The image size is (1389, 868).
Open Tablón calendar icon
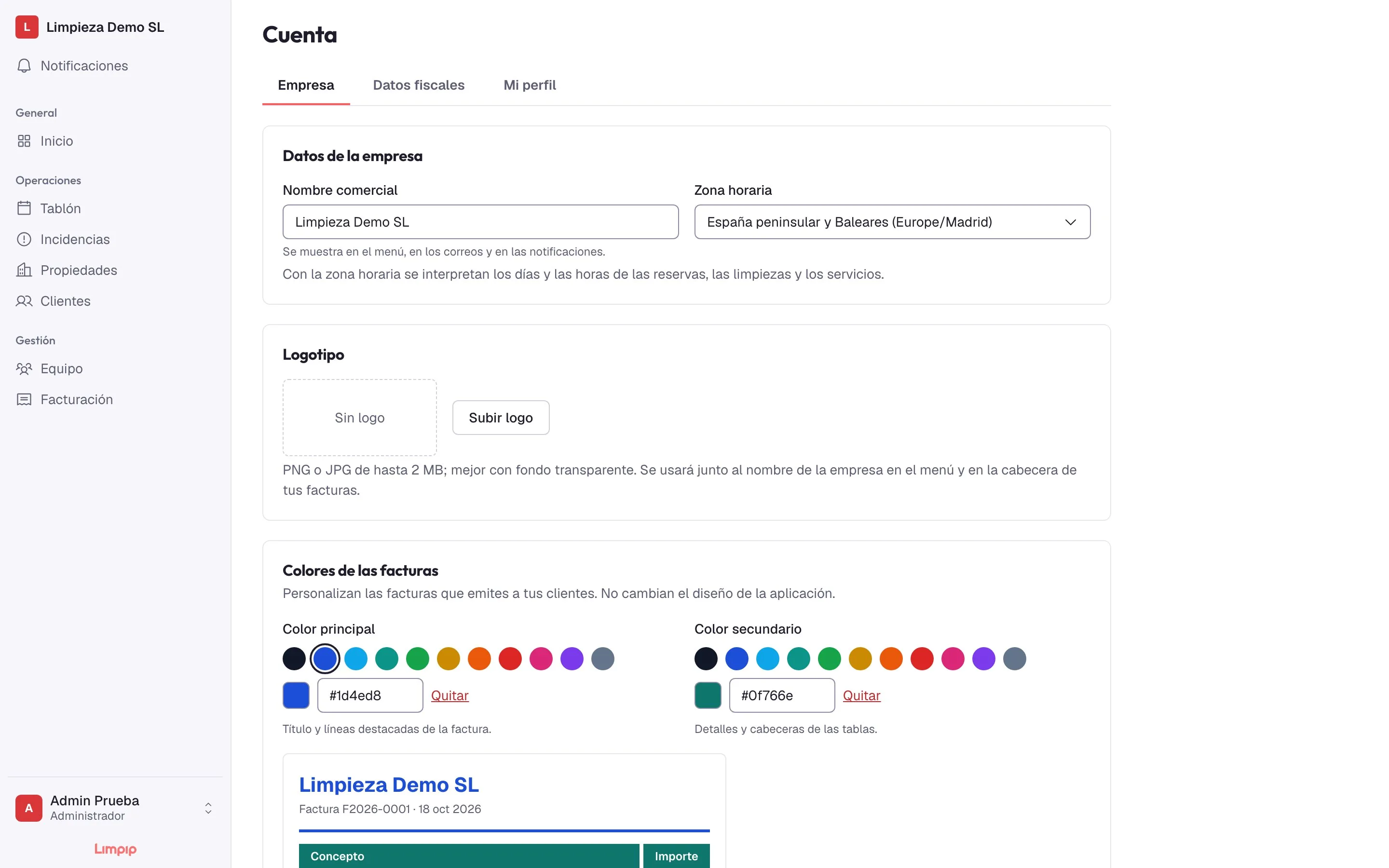coord(24,208)
